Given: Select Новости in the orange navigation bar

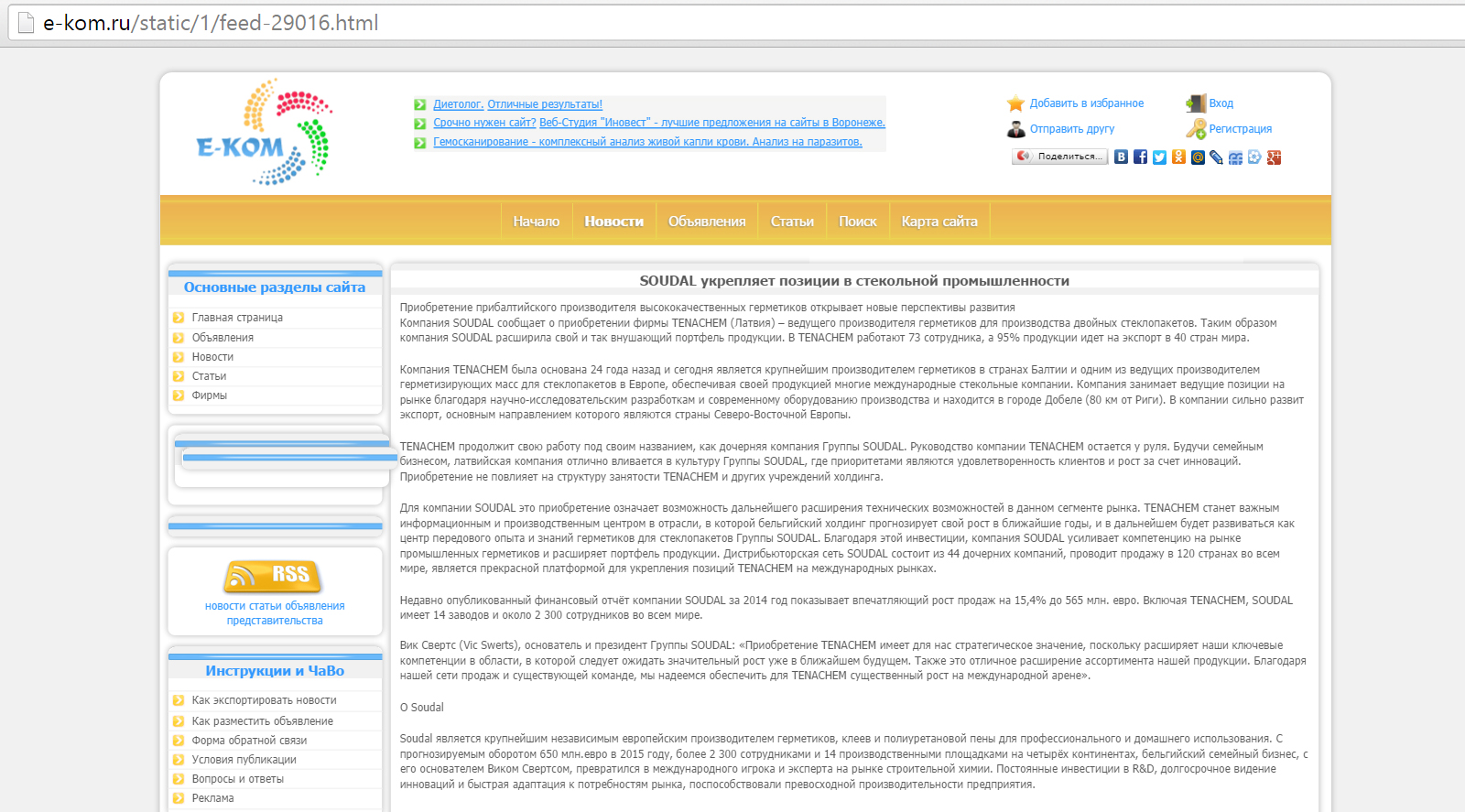Looking at the screenshot, I should tap(614, 222).
